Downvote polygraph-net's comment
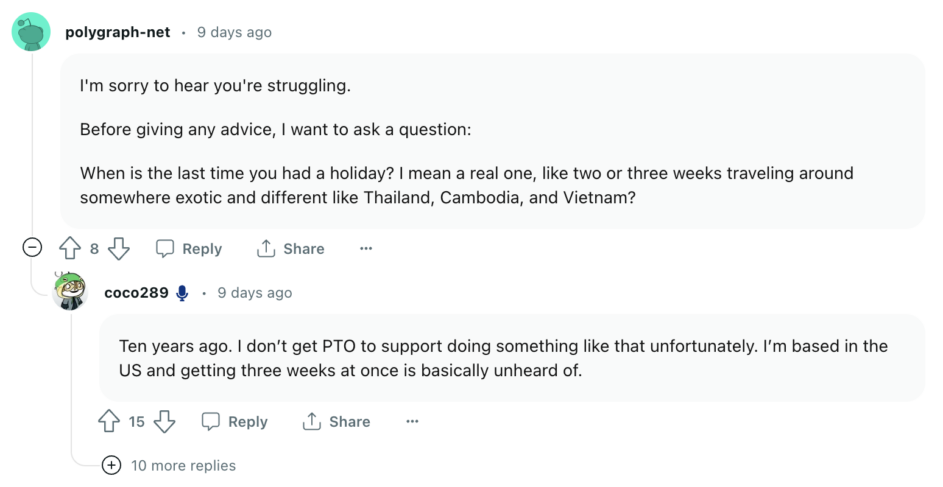This screenshot has height=487, width=943. pyautogui.click(x=118, y=248)
